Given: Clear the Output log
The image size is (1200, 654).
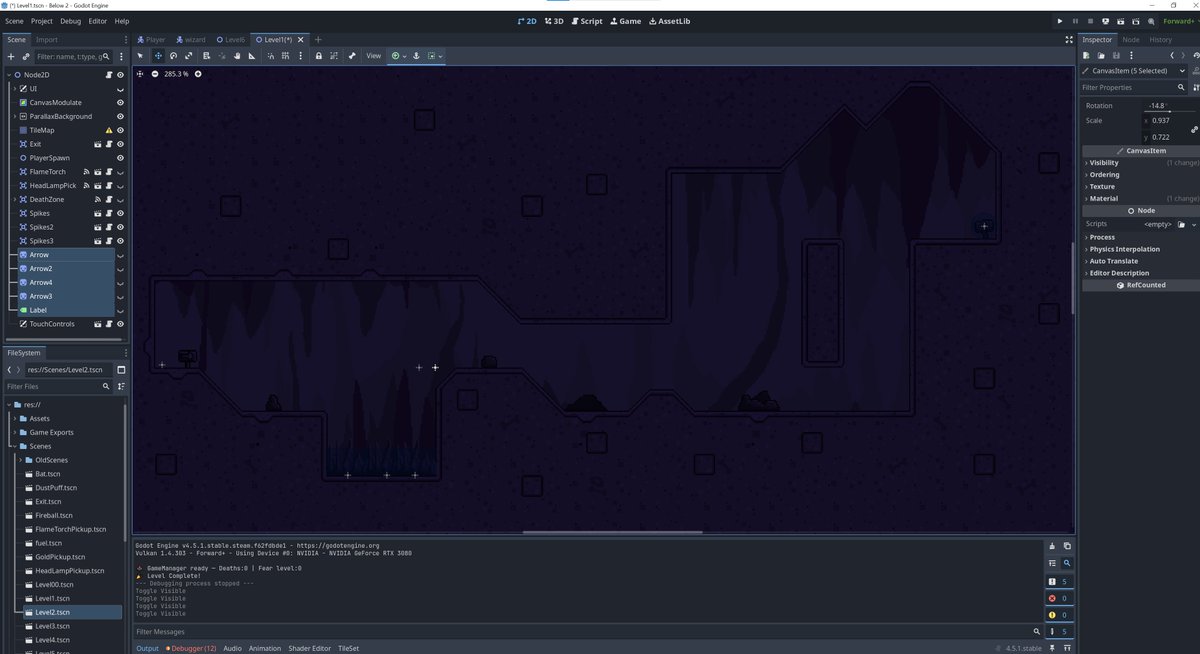Looking at the screenshot, I should pos(1051,546).
